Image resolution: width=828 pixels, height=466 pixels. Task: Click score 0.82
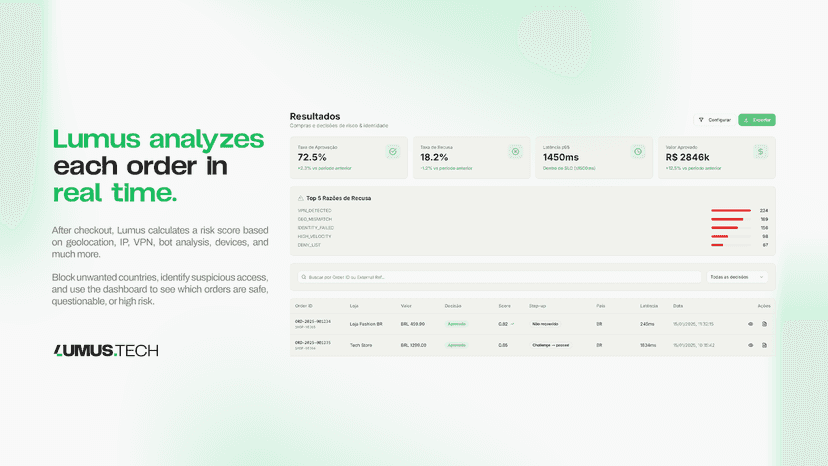point(503,324)
